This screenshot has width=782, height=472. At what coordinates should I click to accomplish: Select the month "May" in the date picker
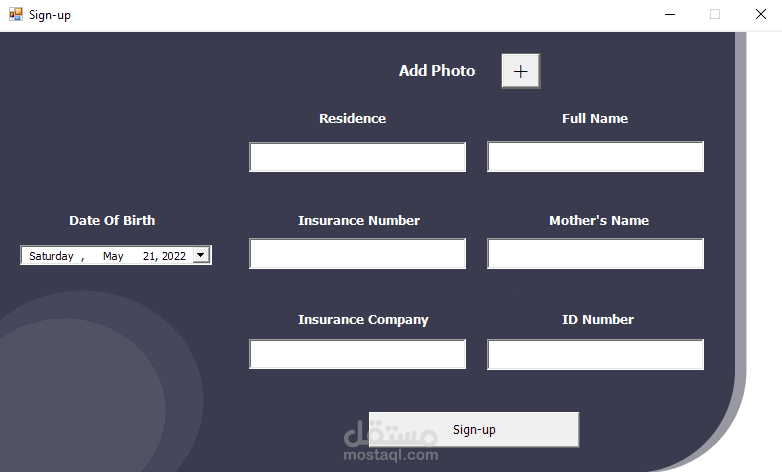(113, 256)
